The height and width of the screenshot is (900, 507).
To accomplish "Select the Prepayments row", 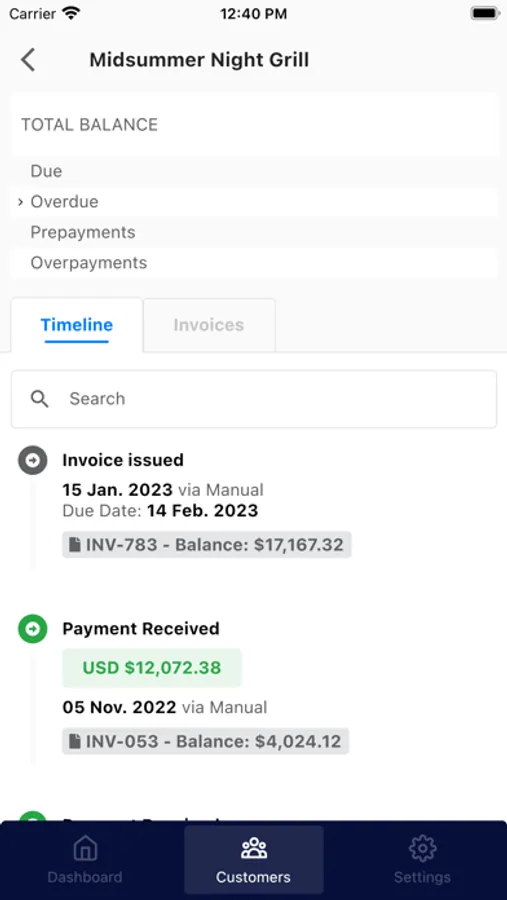I will pyautogui.click(x=254, y=232).
